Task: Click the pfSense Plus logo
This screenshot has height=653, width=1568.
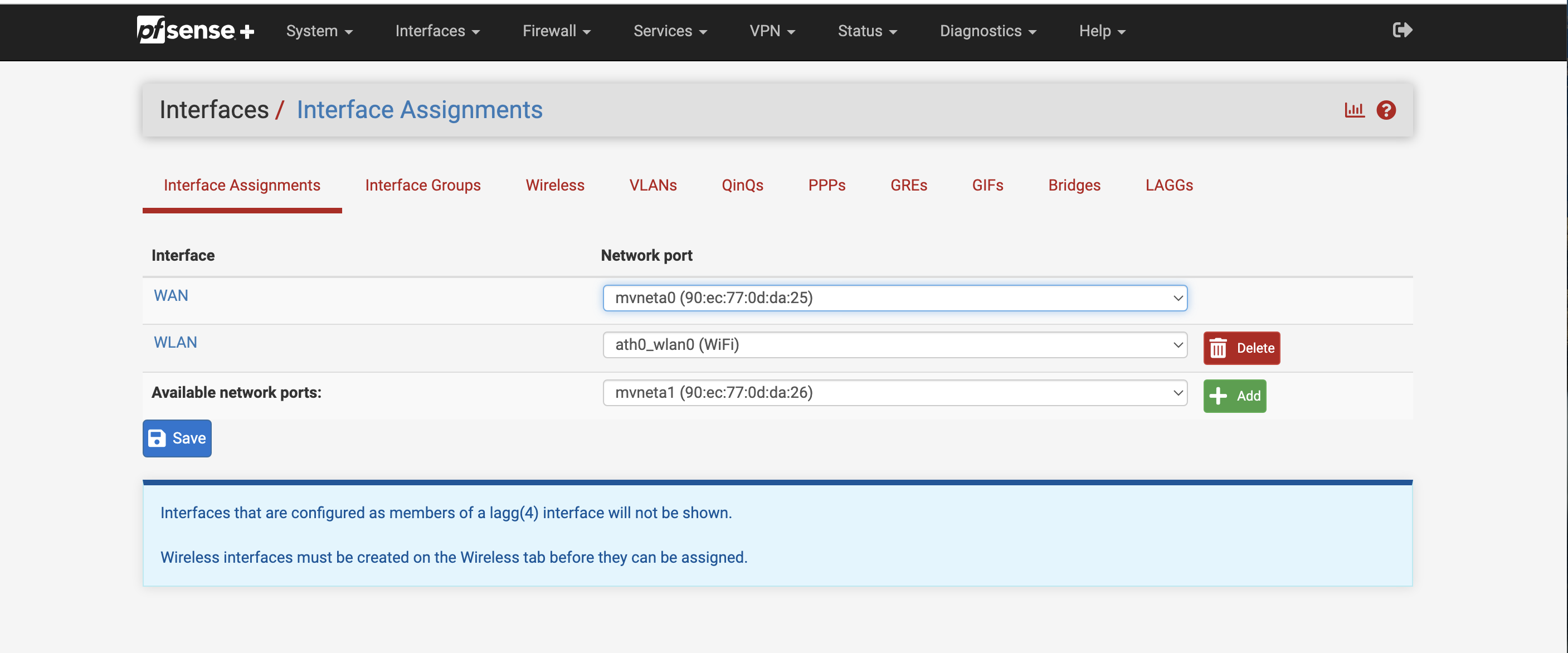Action: (195, 31)
